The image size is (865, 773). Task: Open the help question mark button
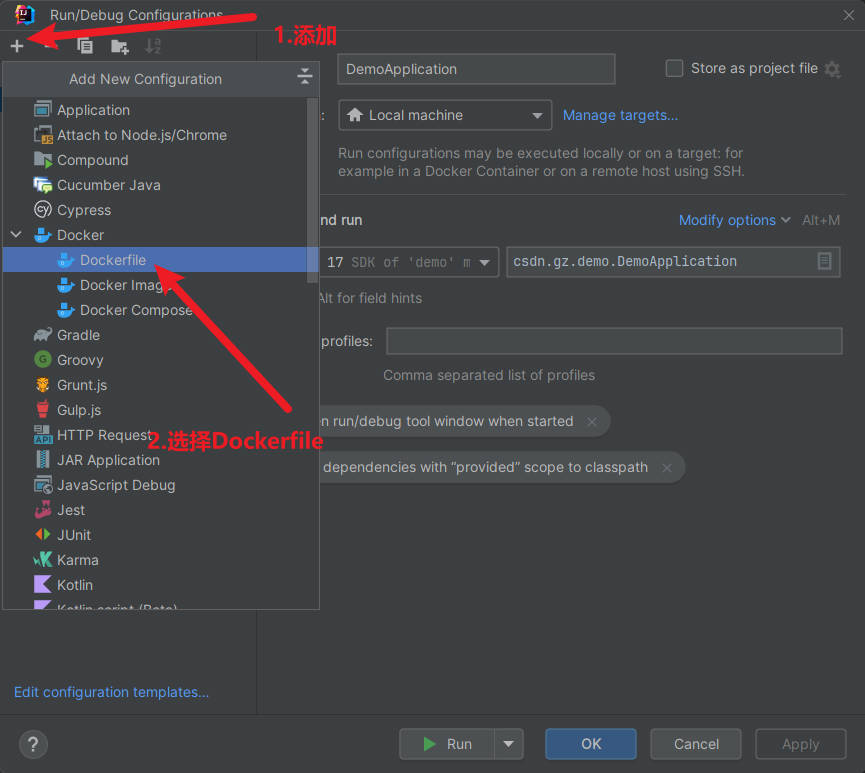point(33,744)
